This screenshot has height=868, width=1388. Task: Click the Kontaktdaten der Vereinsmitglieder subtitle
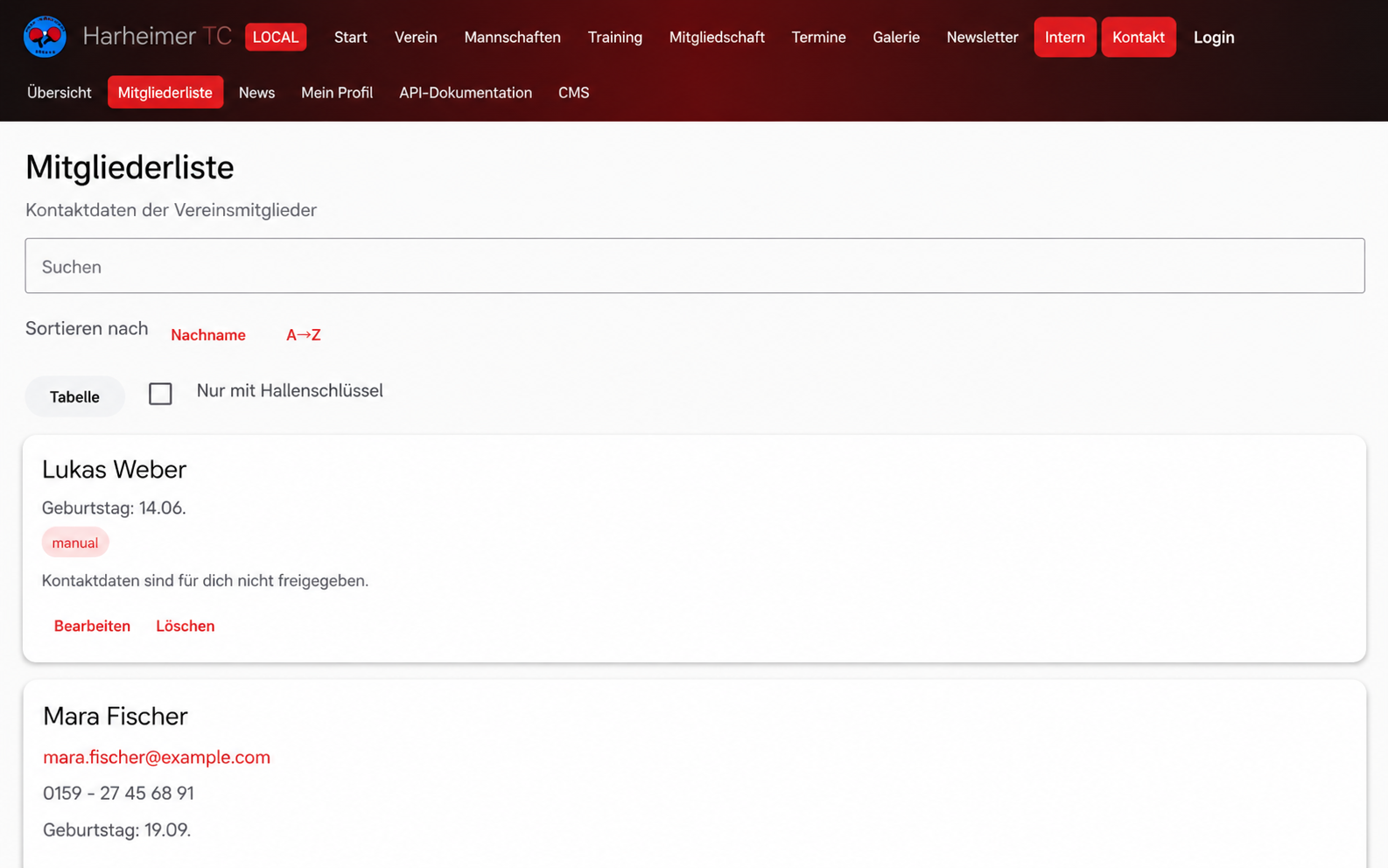pyautogui.click(x=171, y=210)
